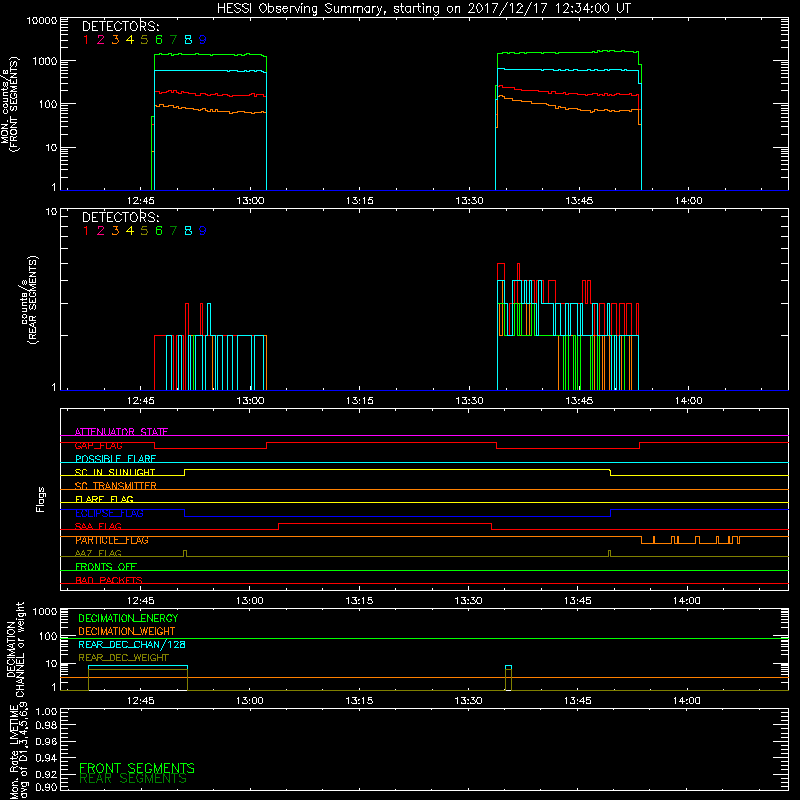
Task: Select orange detector 3 in front segments legend
Action: 115,40
